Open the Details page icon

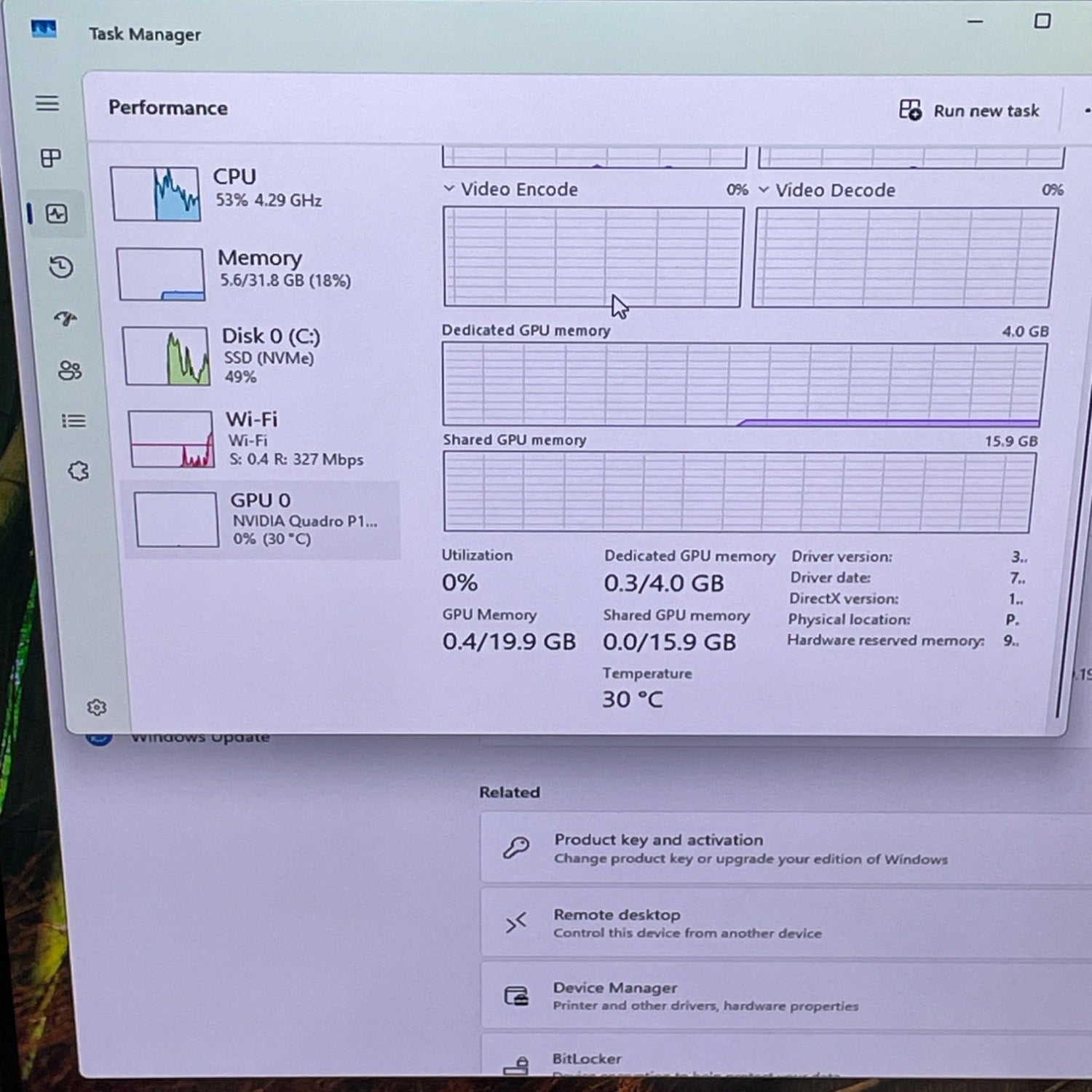click(74, 421)
